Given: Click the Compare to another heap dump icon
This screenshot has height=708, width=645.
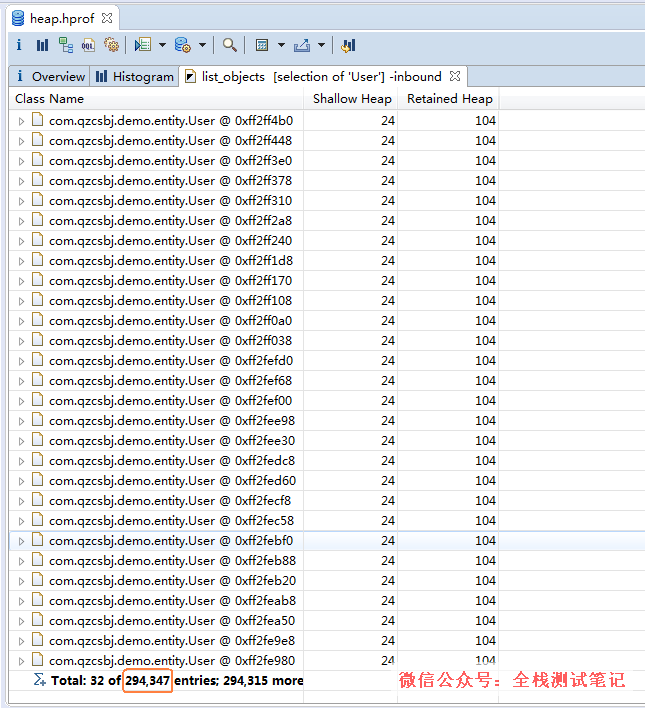Looking at the screenshot, I should click(348, 45).
